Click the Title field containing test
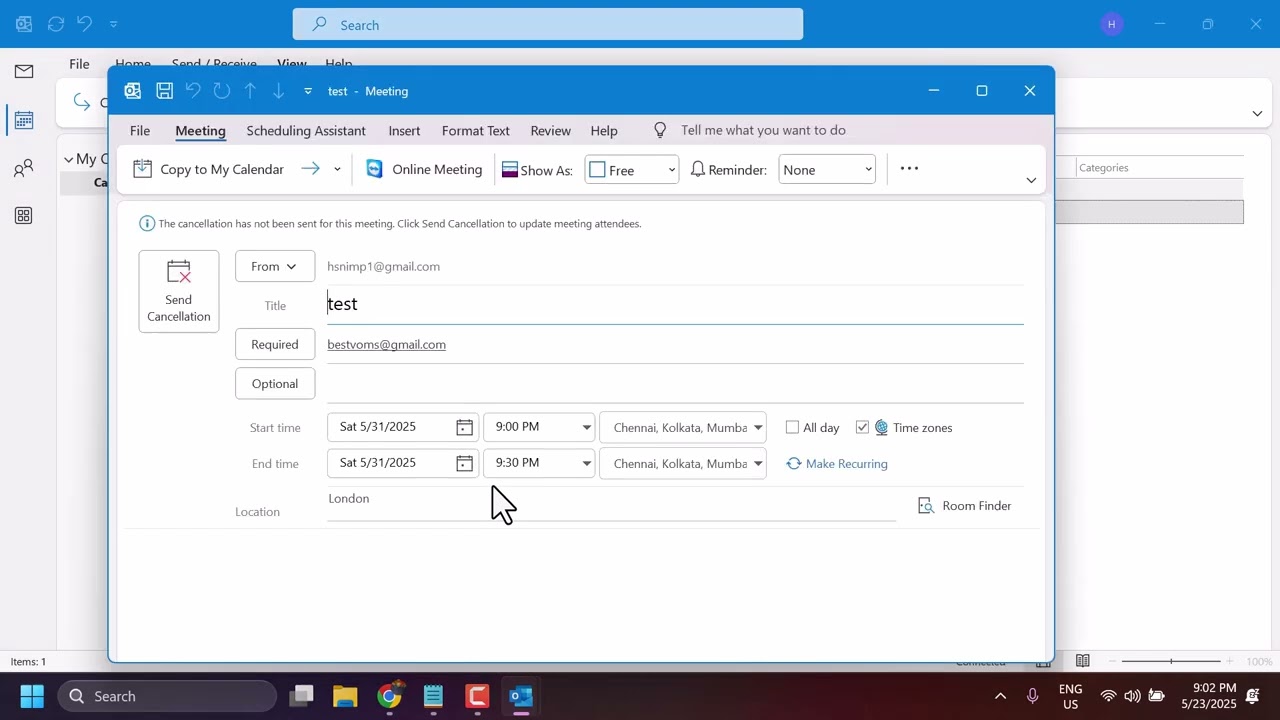The width and height of the screenshot is (1280, 720). pyautogui.click(x=675, y=304)
